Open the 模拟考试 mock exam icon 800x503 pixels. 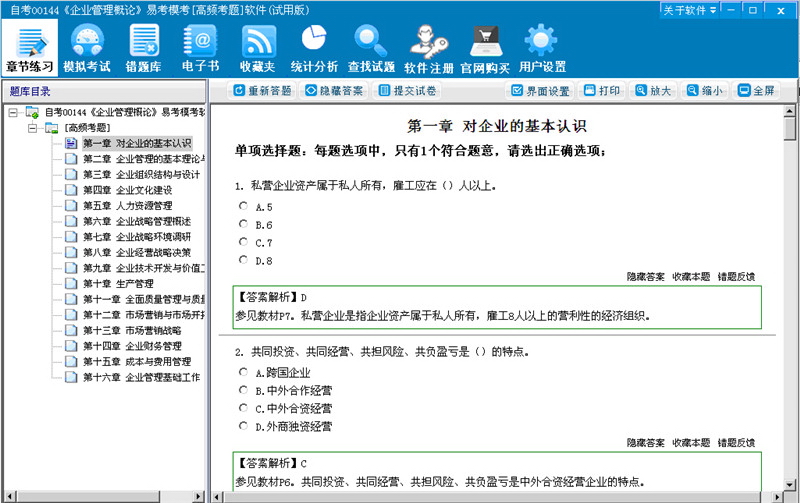pyautogui.click(x=87, y=48)
